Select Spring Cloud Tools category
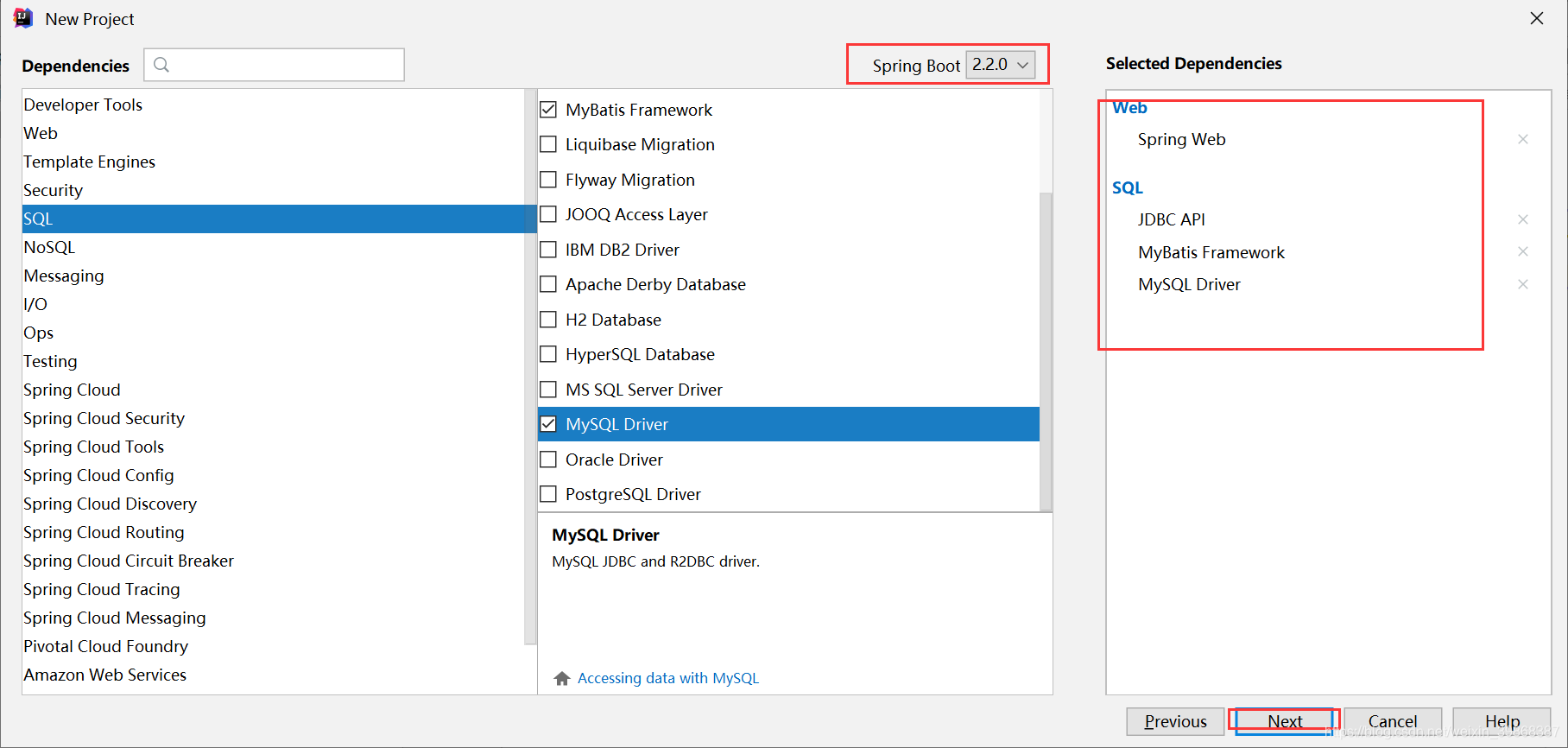This screenshot has height=748, width=1568. 273,447
